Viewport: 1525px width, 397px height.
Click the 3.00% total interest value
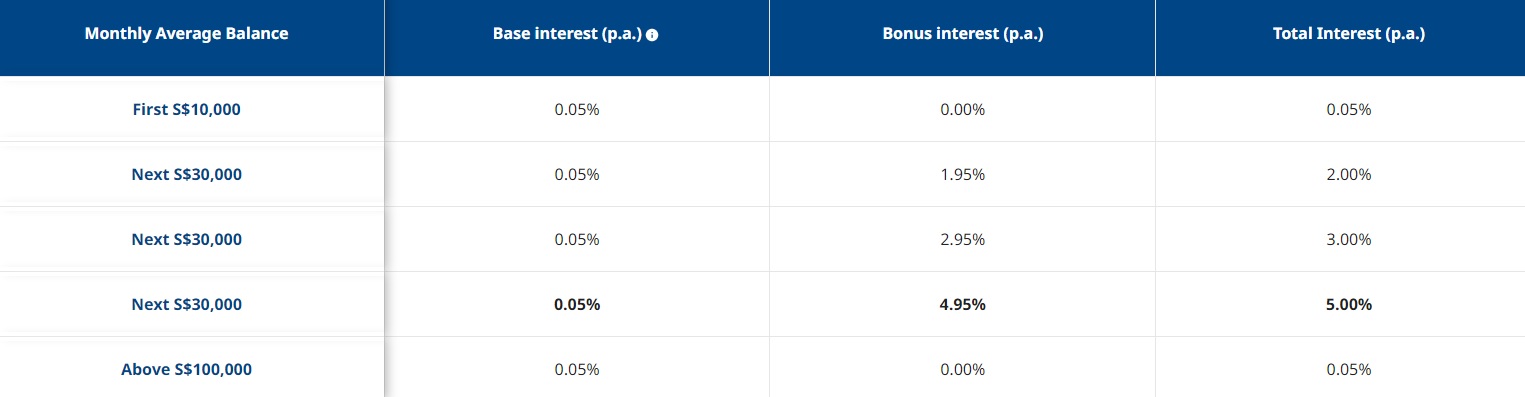tap(1349, 239)
